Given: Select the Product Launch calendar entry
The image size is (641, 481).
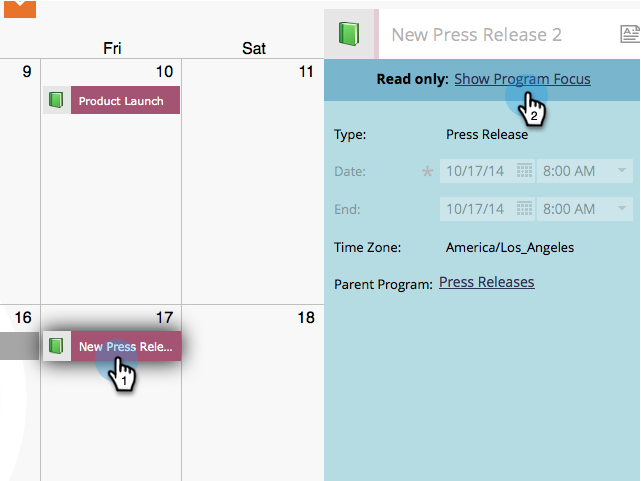Looking at the screenshot, I should (125, 100).
